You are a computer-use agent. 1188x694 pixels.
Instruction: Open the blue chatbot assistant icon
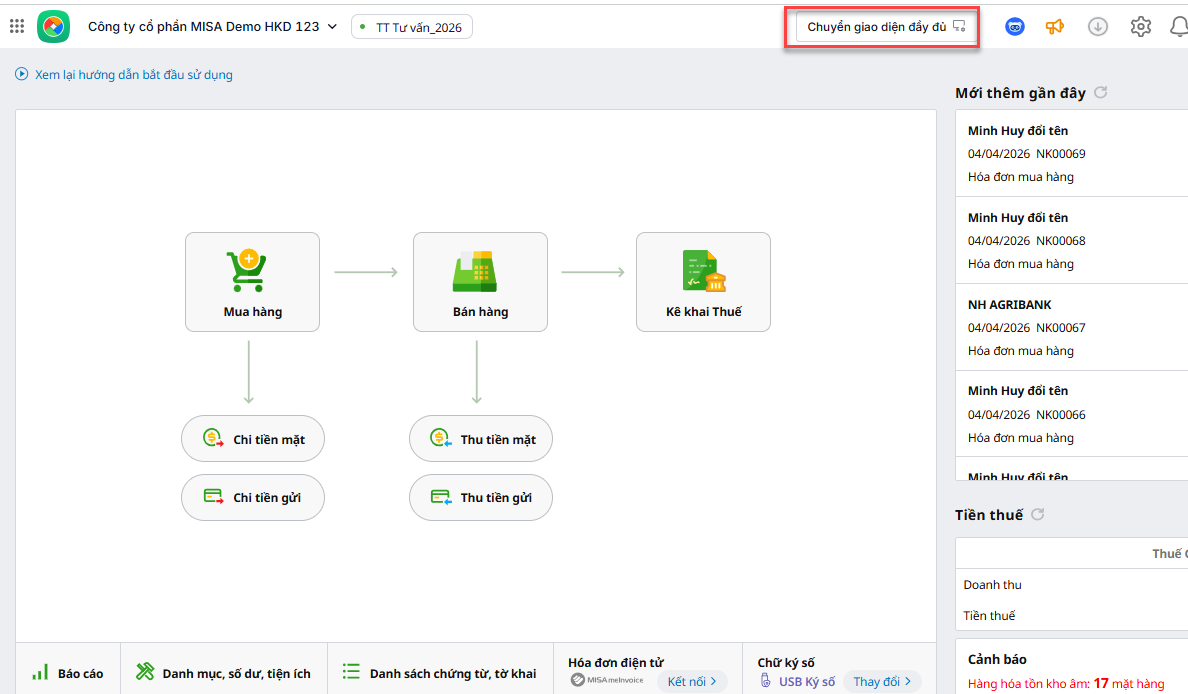[1015, 27]
